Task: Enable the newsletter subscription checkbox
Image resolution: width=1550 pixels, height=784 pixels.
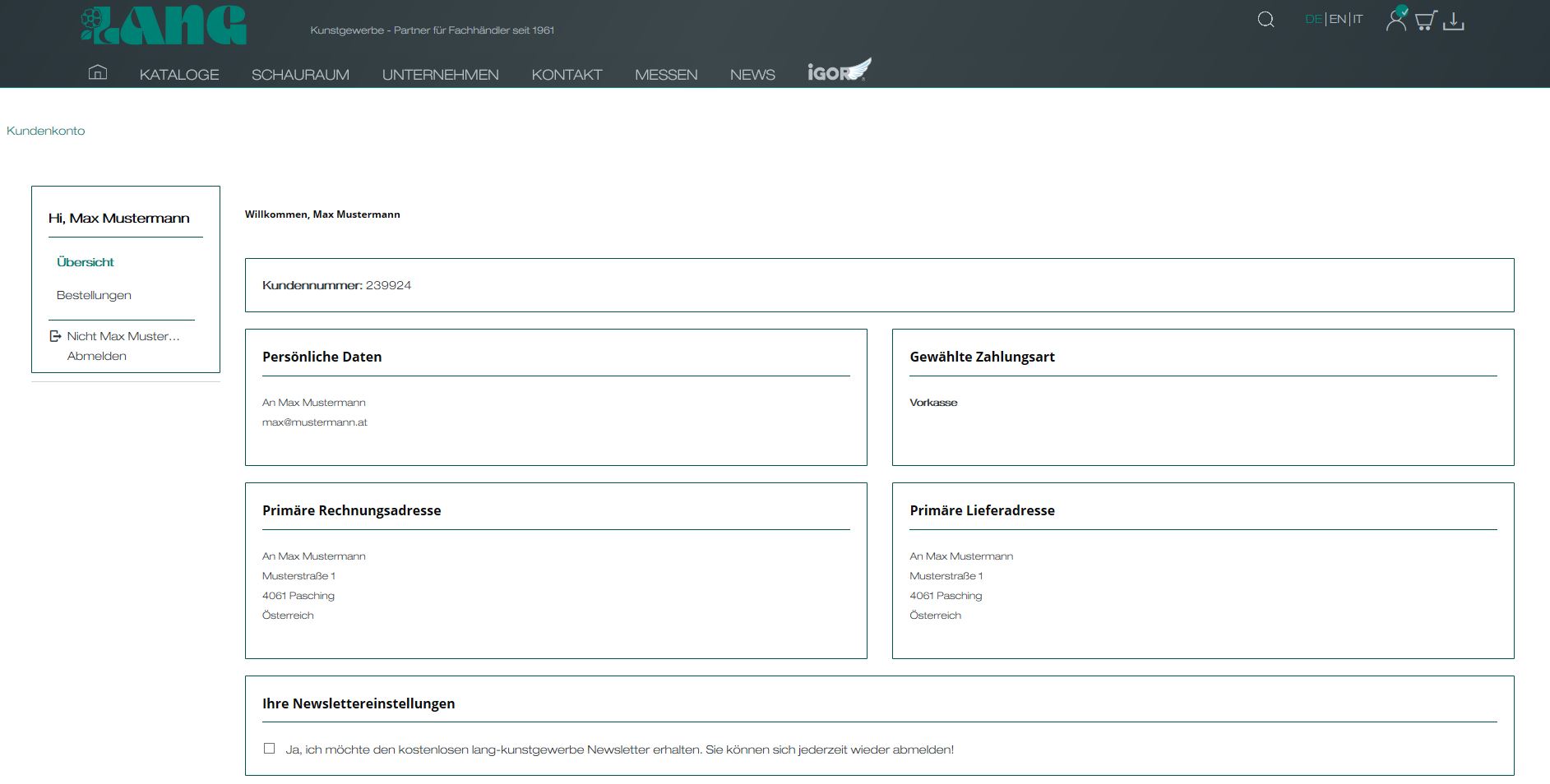Action: tap(269, 749)
